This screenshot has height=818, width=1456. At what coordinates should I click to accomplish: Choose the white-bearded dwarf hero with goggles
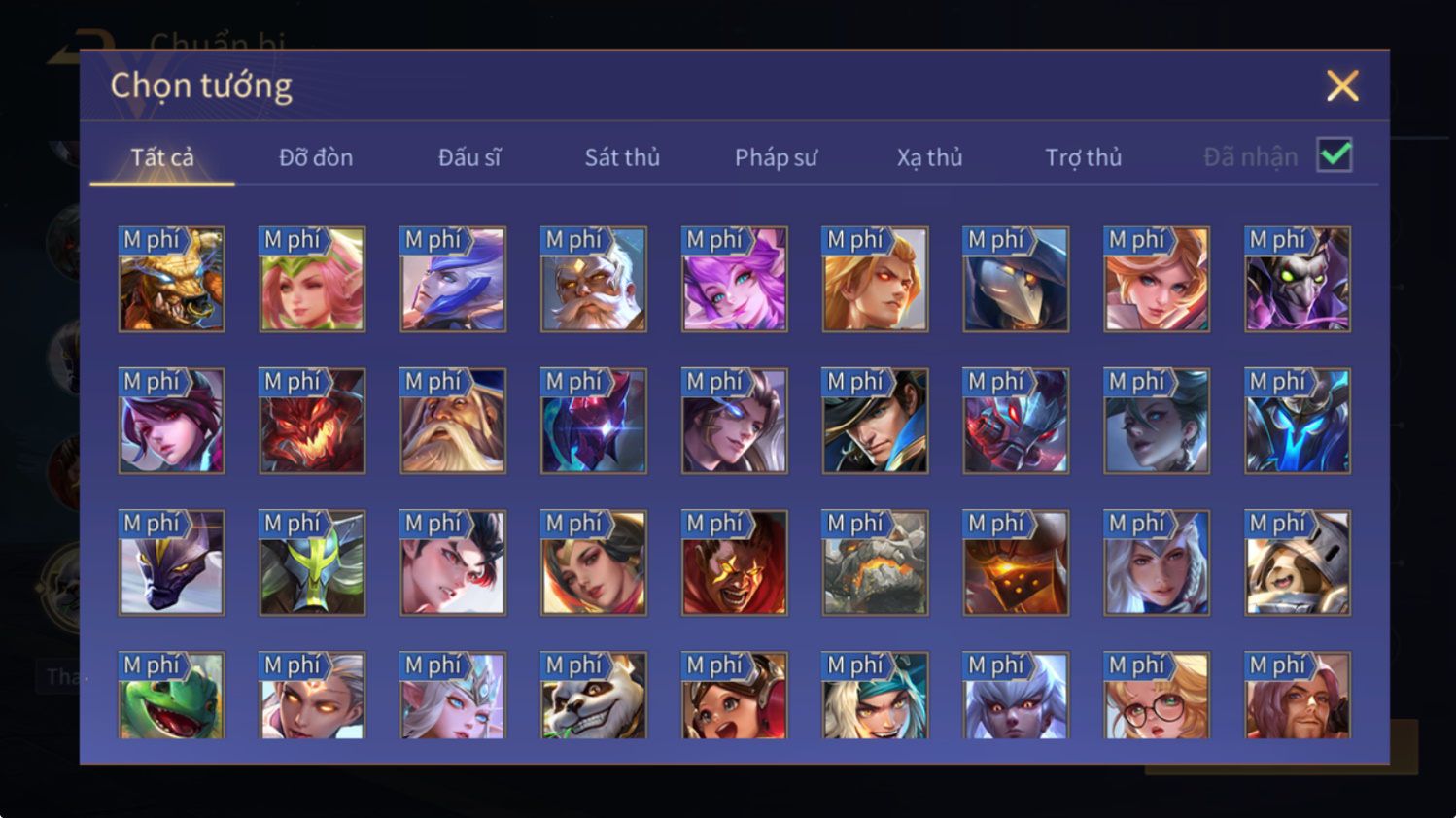pyautogui.click(x=594, y=280)
